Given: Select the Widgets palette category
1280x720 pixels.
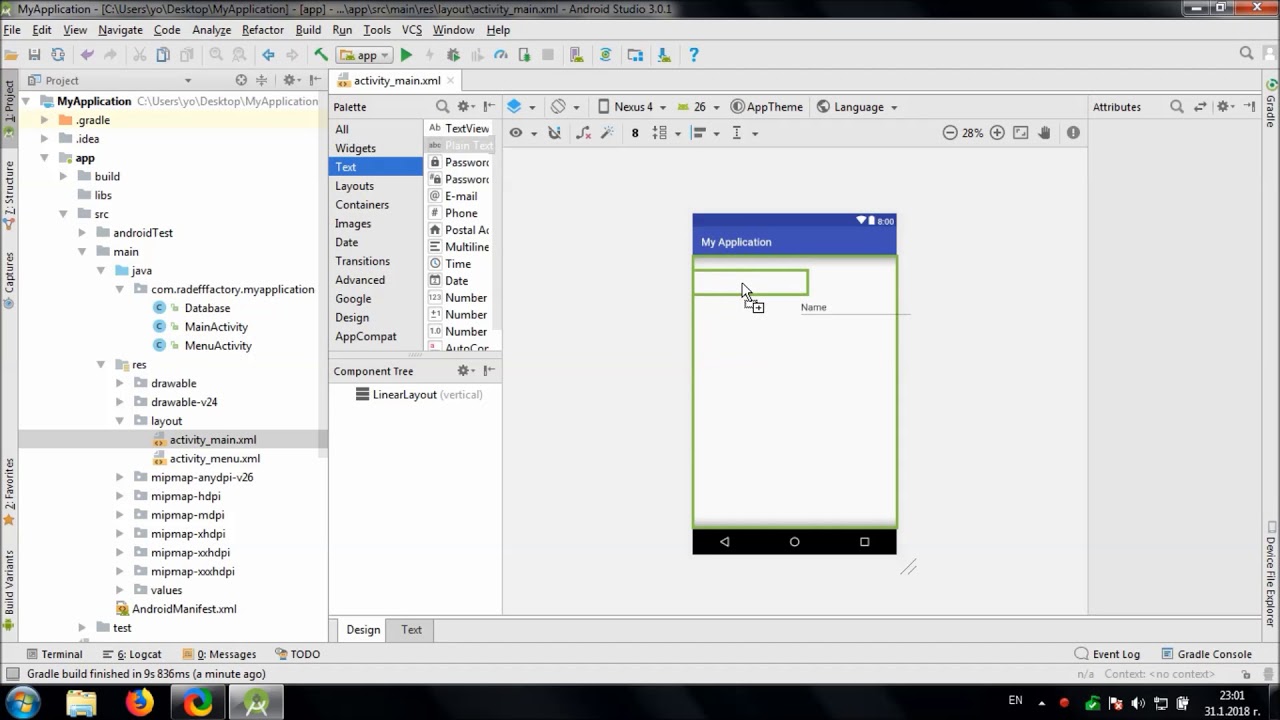Looking at the screenshot, I should 376,148.
